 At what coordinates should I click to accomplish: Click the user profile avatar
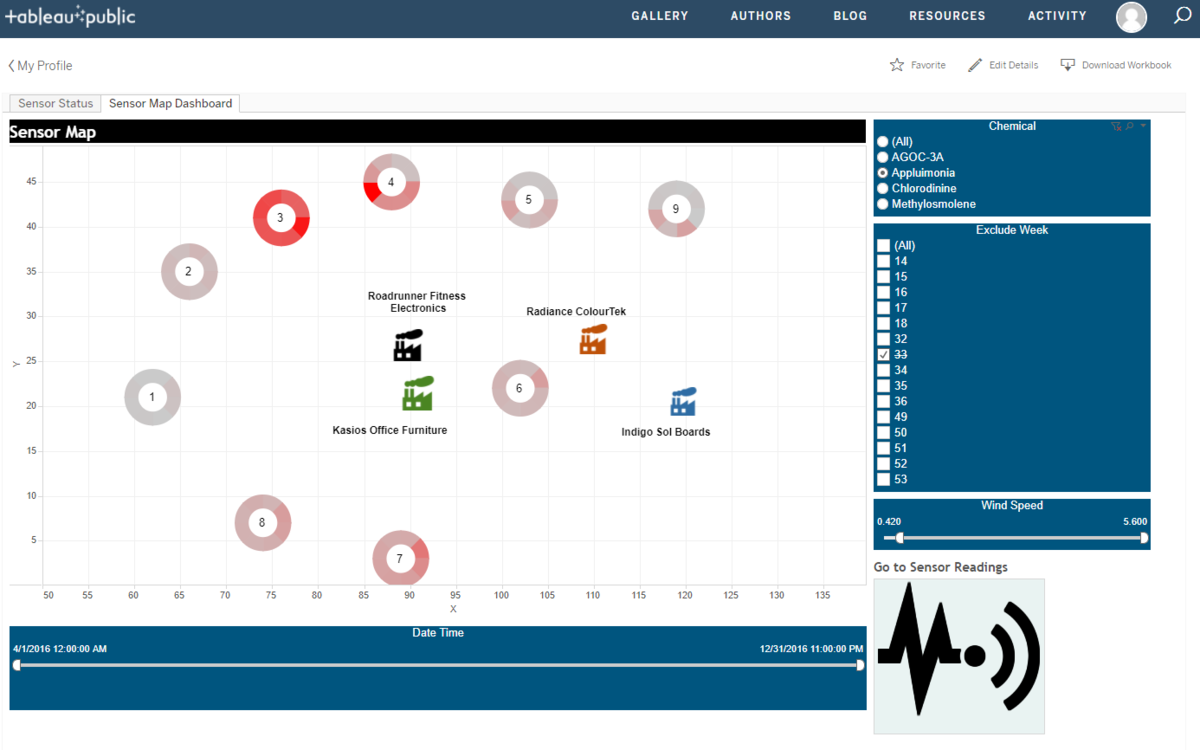tap(1131, 17)
